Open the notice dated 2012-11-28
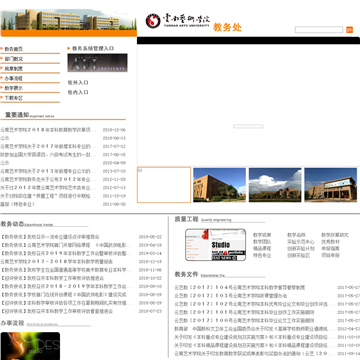The image size is (360, 360). [48, 179]
